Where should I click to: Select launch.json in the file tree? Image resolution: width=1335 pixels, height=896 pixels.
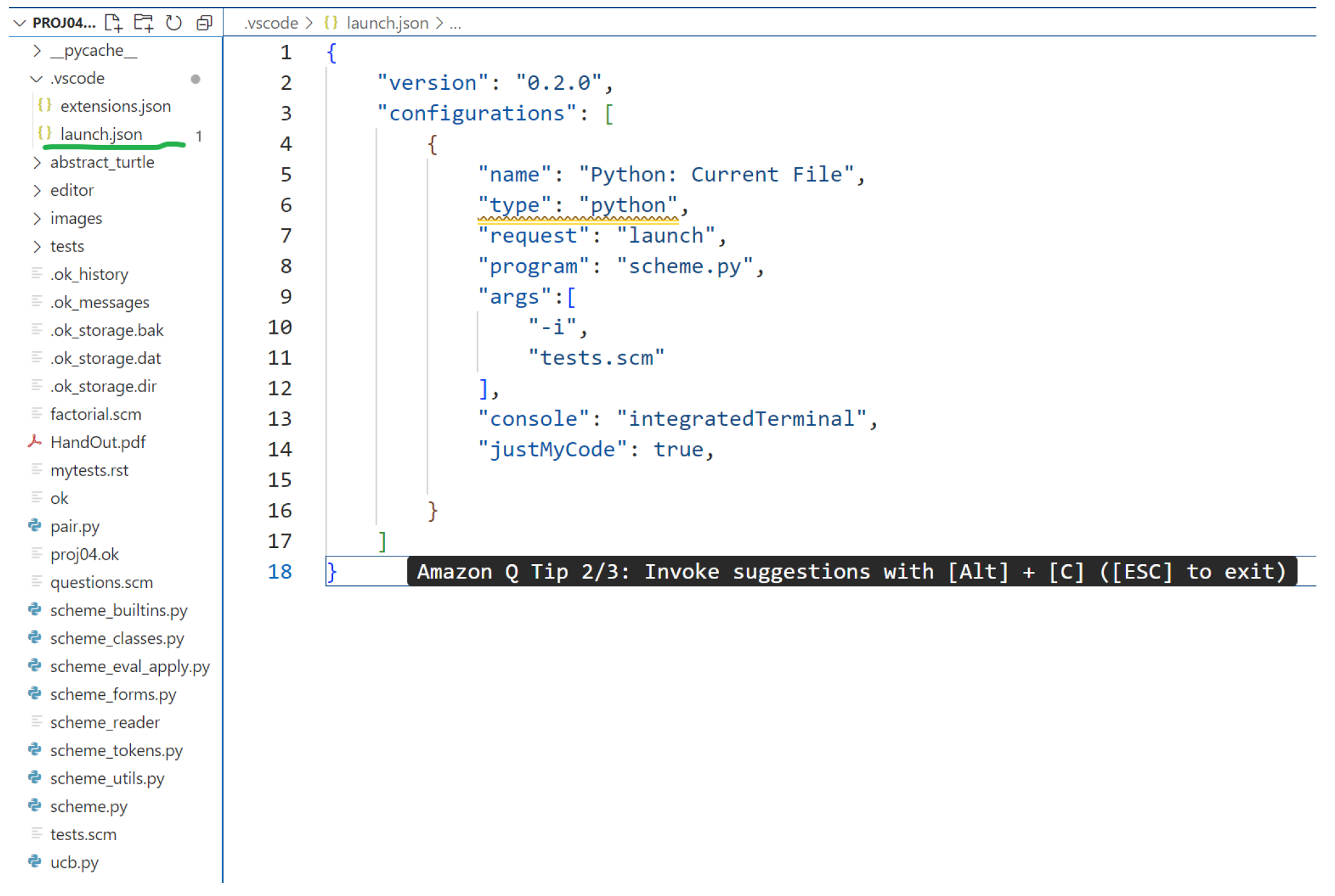[101, 134]
